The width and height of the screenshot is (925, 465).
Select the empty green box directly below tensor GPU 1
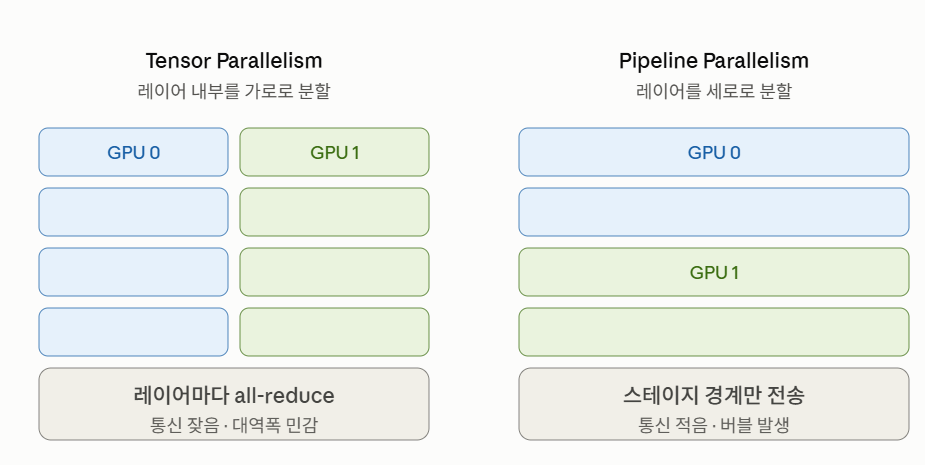334,212
